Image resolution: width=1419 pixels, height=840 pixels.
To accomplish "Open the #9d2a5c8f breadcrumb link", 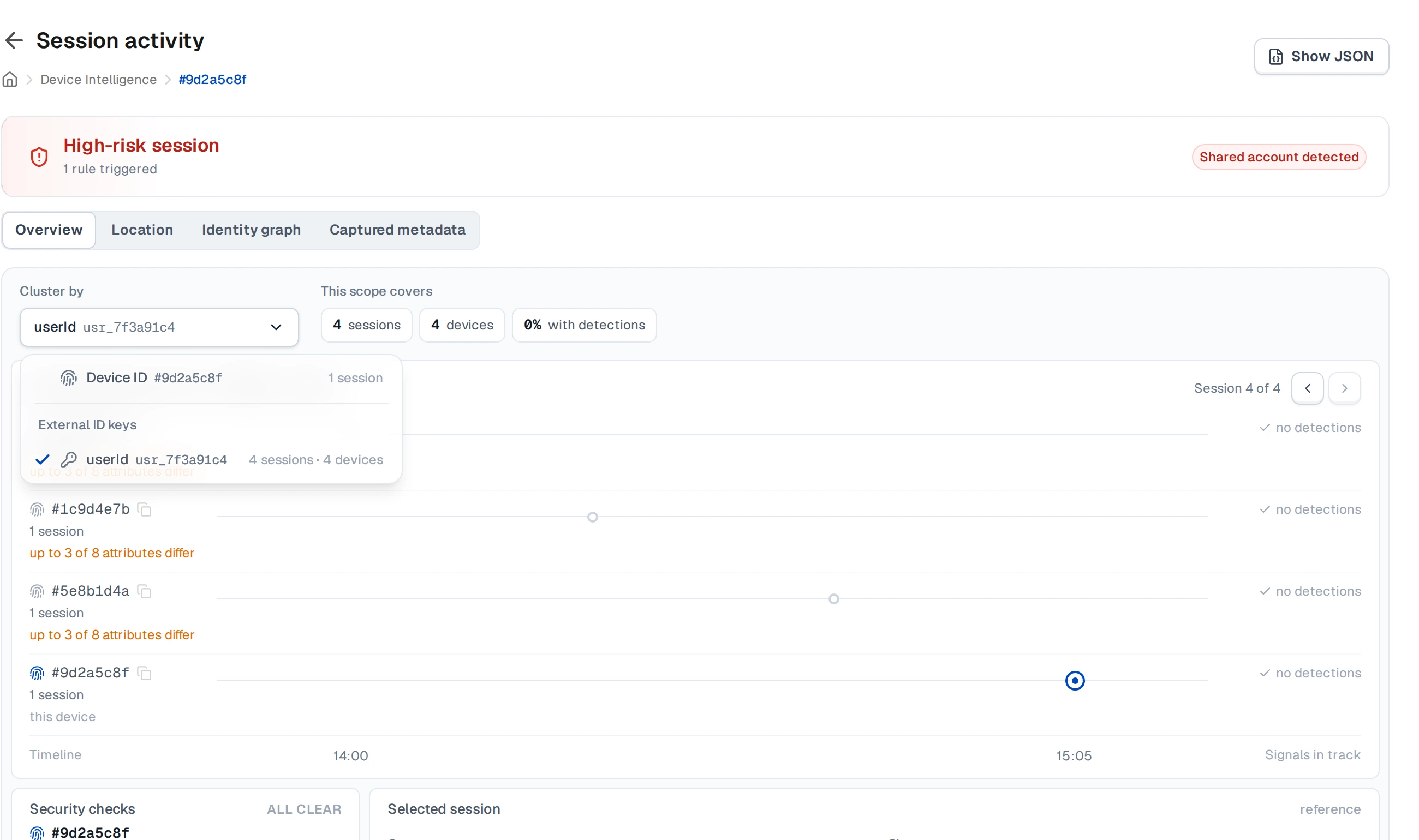I will [212, 79].
